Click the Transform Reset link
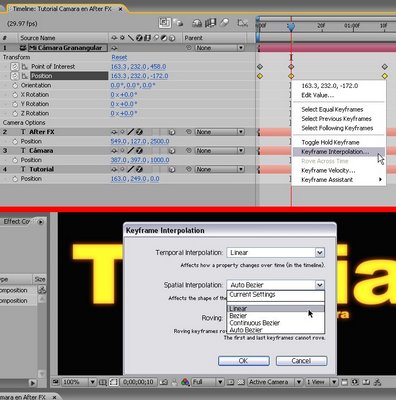396x400 pixels. (x=119, y=57)
